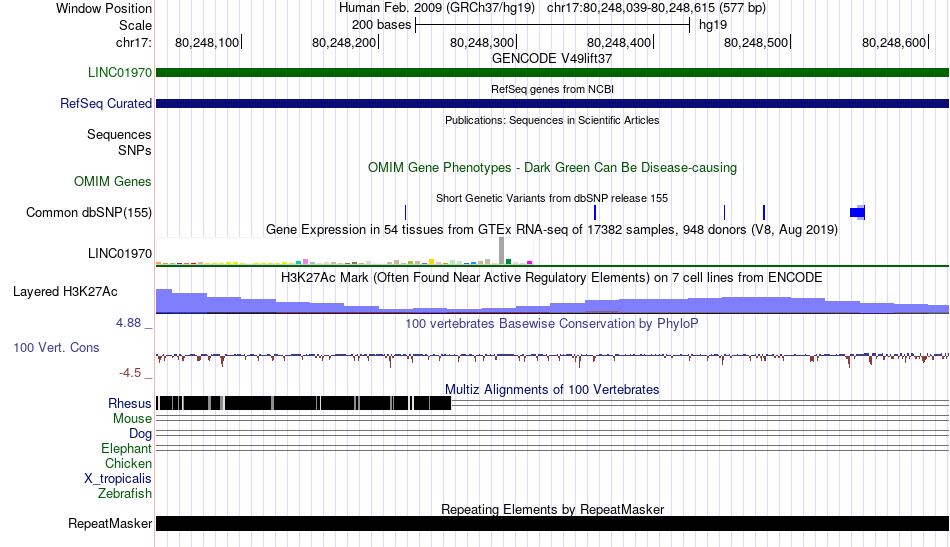The height and width of the screenshot is (547, 950).
Task: Click the Scale label
Action: [135, 25]
